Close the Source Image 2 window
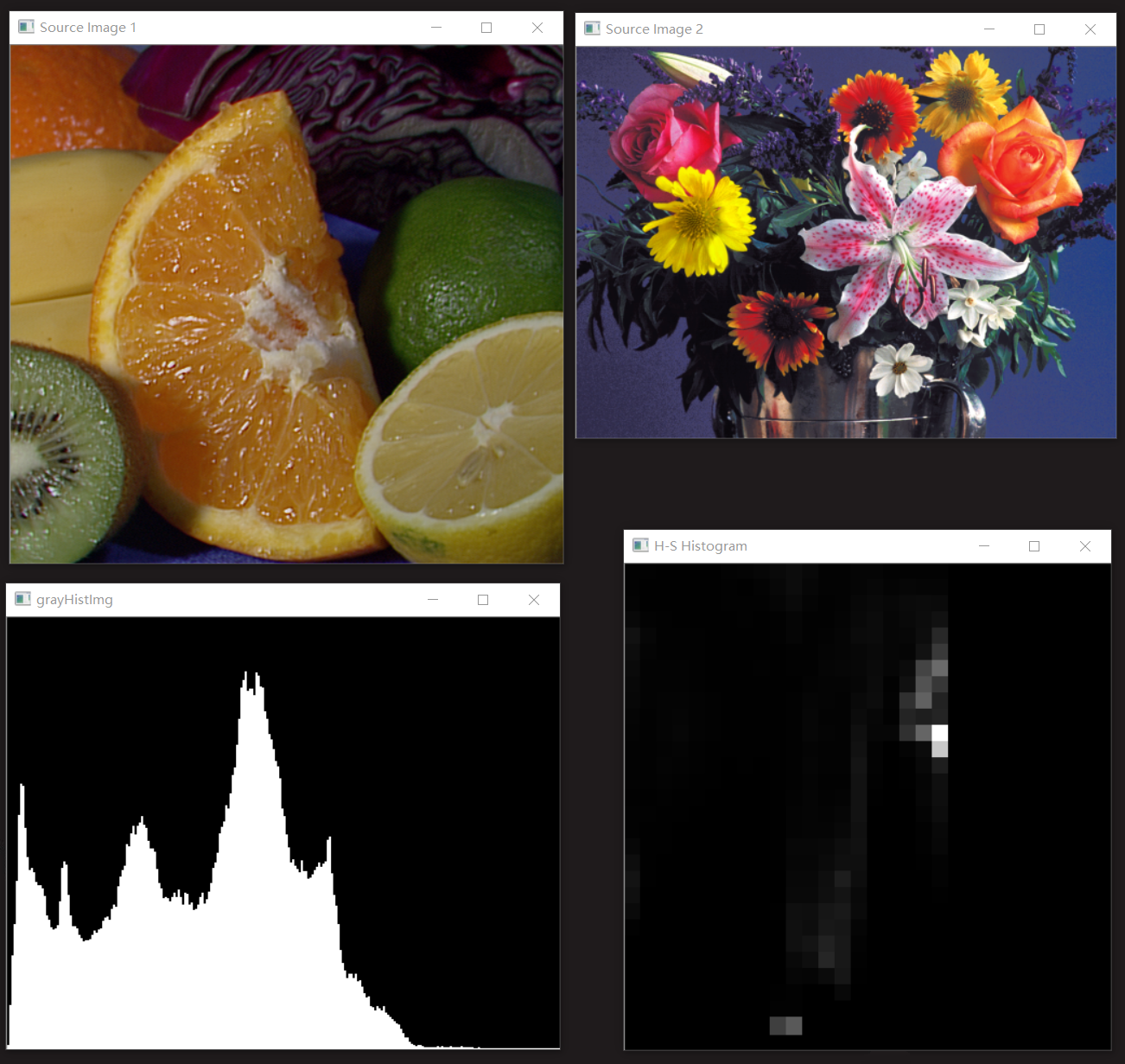 pyautogui.click(x=1090, y=29)
